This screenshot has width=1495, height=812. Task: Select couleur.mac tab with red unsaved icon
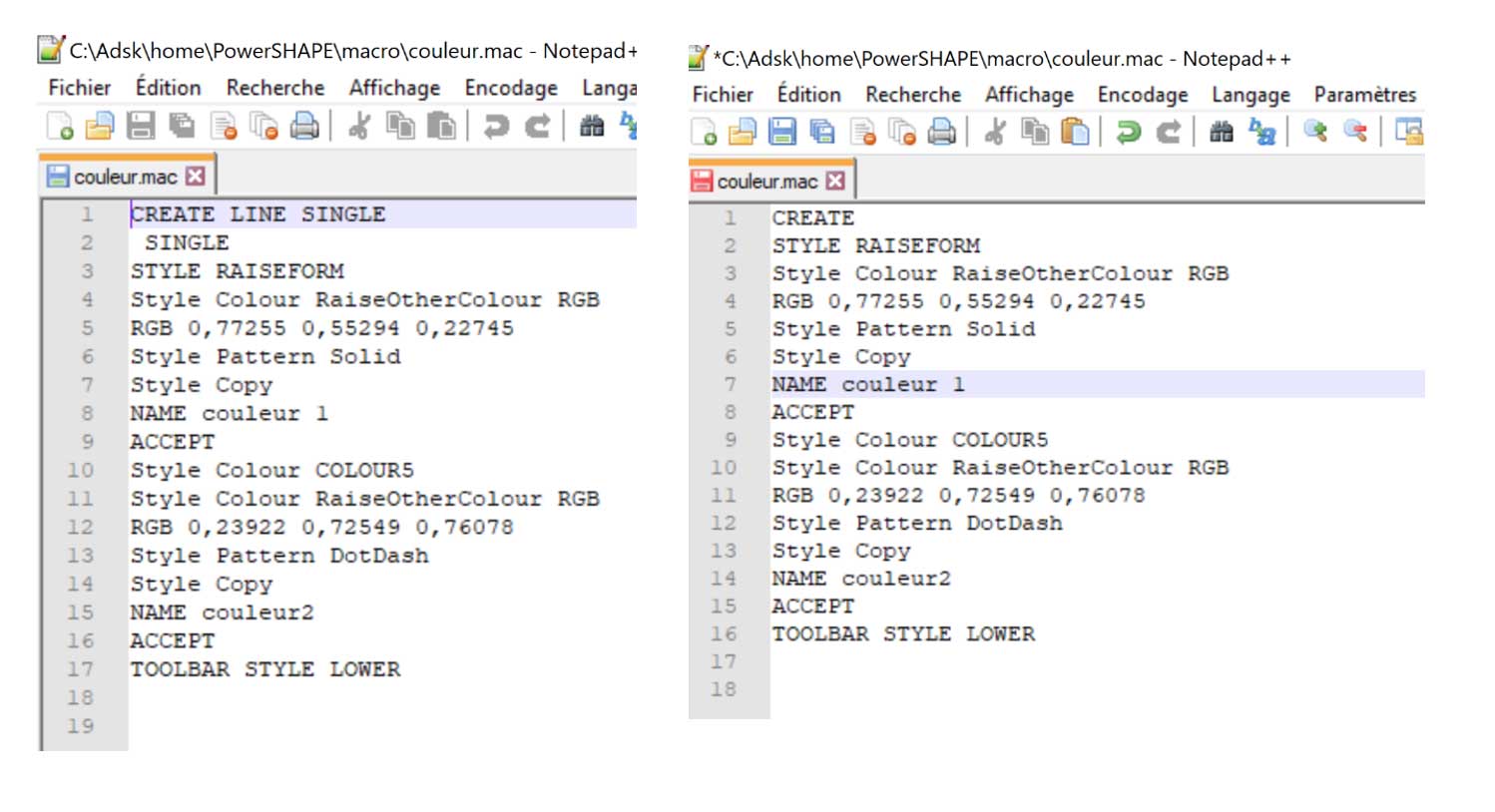pyautogui.click(x=766, y=182)
